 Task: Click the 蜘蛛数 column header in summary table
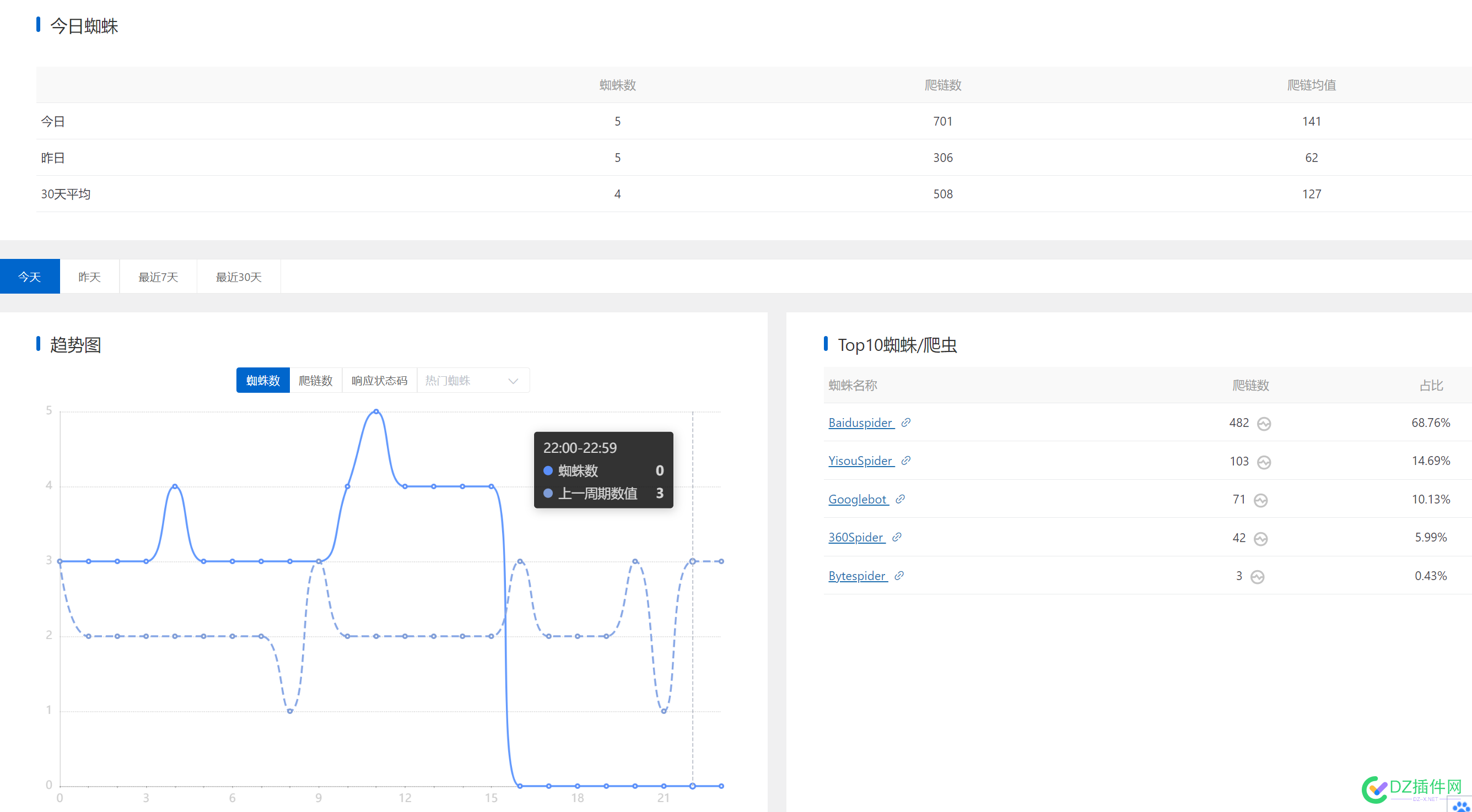pos(618,85)
